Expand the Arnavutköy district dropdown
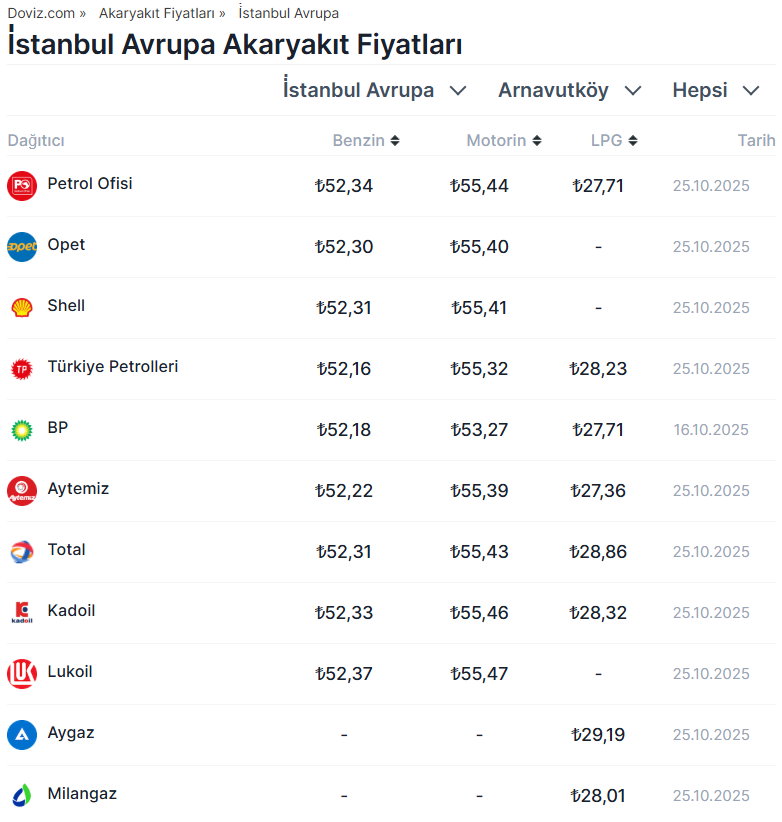Screen dimensions: 782x822 (x=569, y=90)
